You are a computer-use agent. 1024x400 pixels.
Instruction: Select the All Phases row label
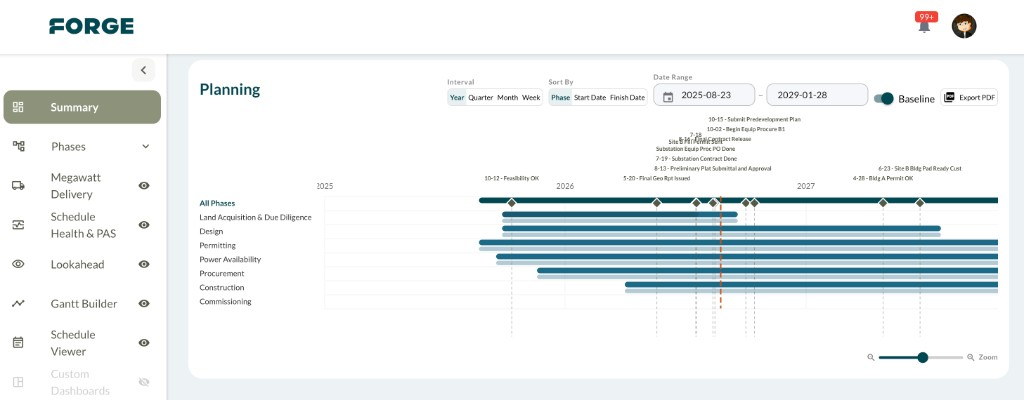coord(217,203)
